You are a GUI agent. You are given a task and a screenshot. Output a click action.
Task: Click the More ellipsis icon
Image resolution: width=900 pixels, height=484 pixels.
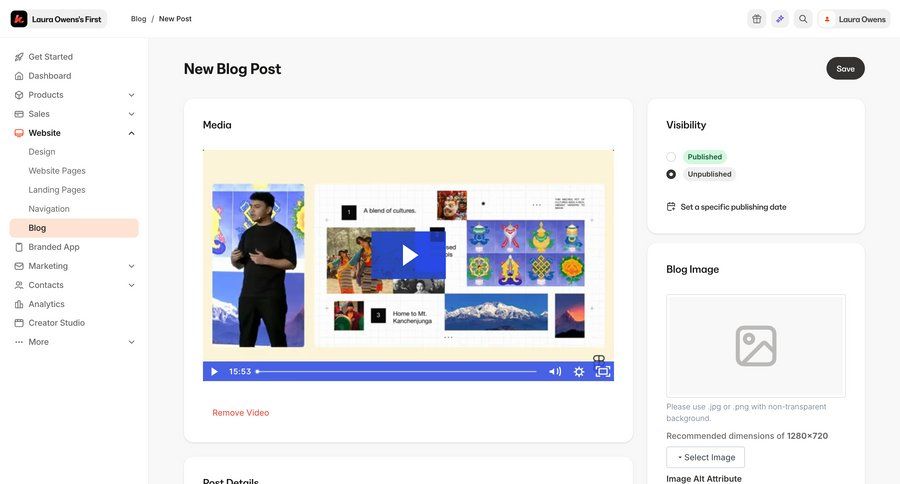19,342
